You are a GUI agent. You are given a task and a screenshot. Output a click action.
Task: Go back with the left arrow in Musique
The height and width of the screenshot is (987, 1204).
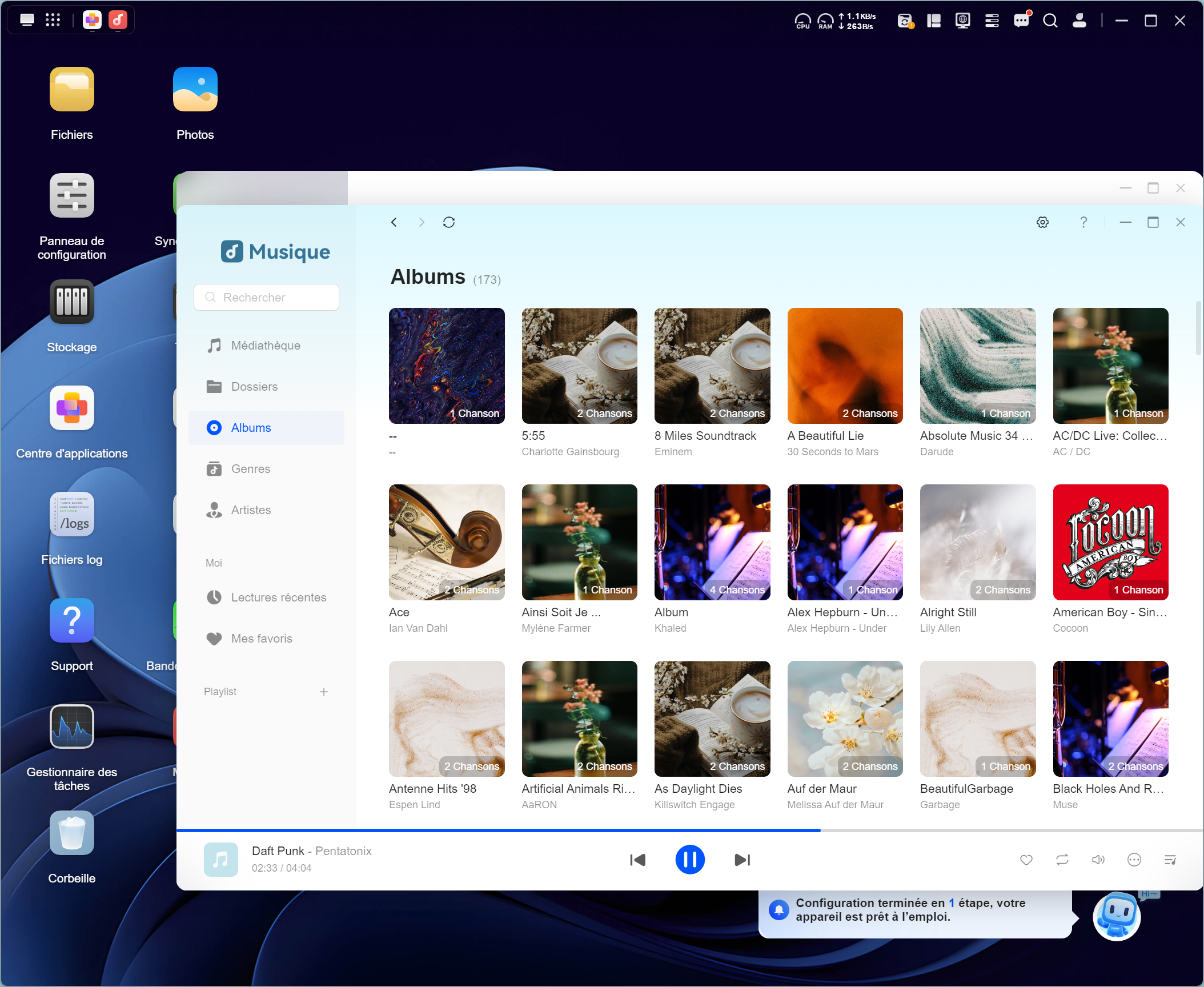[394, 222]
